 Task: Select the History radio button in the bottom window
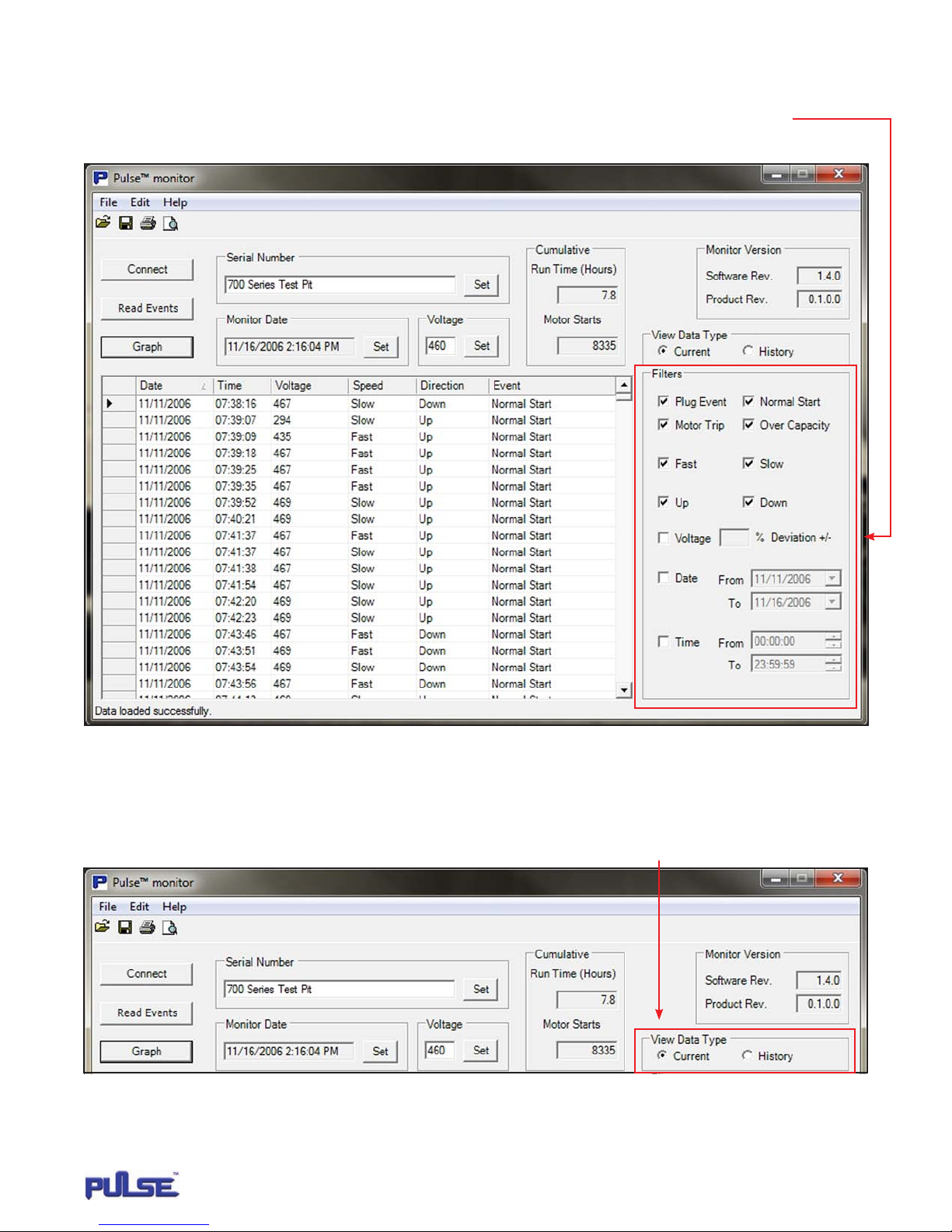(747, 1055)
